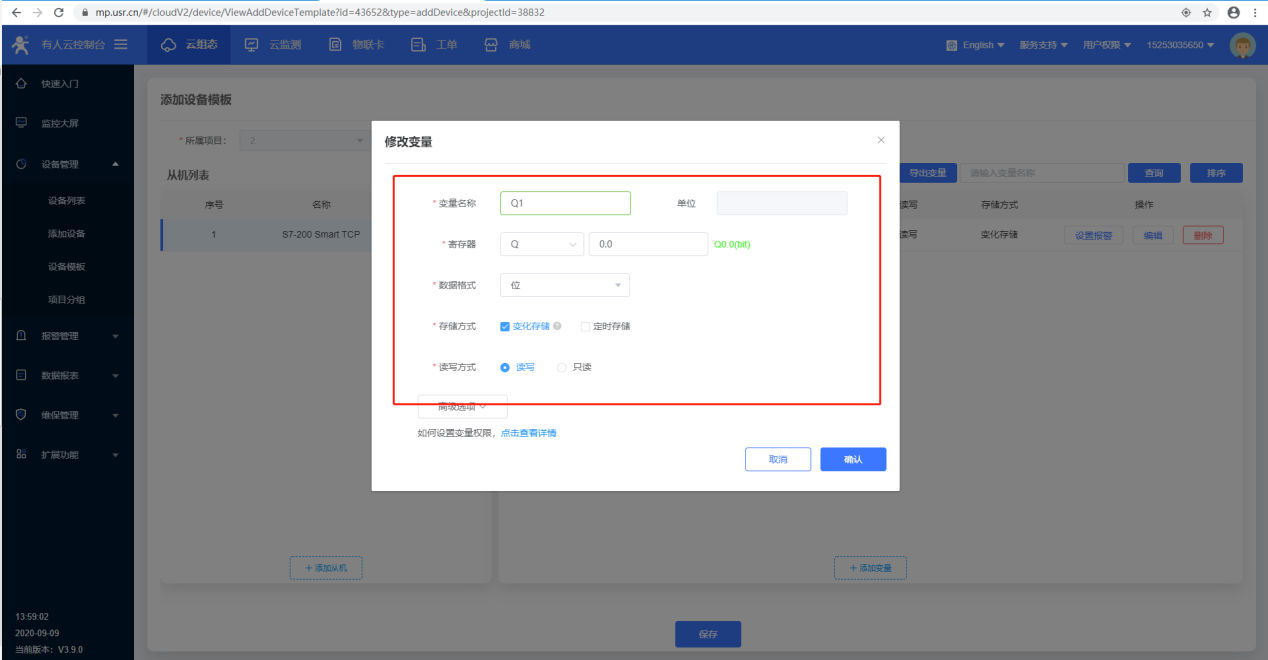Viewport: 1268px width, 660px height.
Task: Open 物联卡 in top navigation
Action: tap(357, 45)
